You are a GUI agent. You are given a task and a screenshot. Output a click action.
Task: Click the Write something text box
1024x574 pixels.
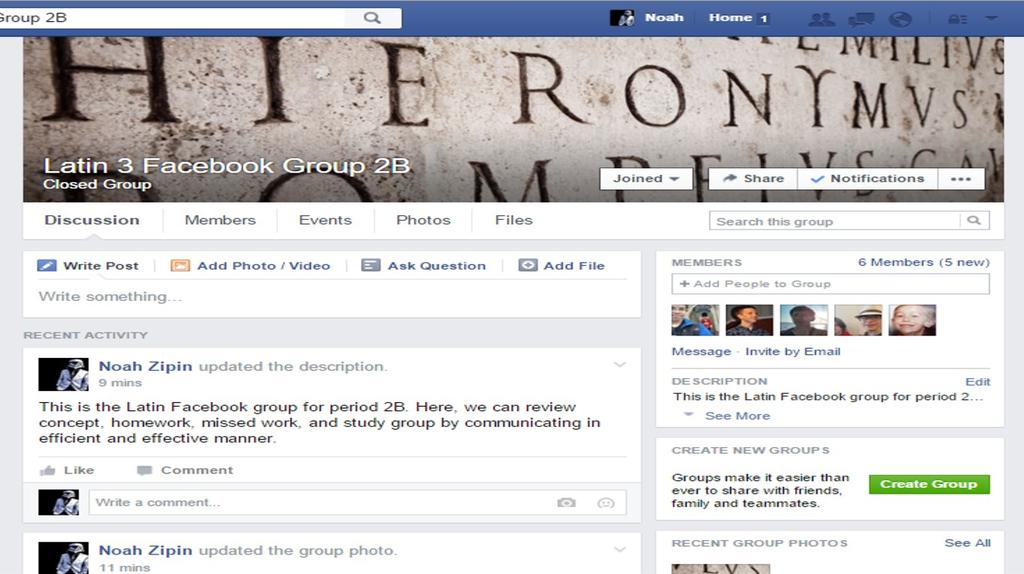tap(332, 296)
